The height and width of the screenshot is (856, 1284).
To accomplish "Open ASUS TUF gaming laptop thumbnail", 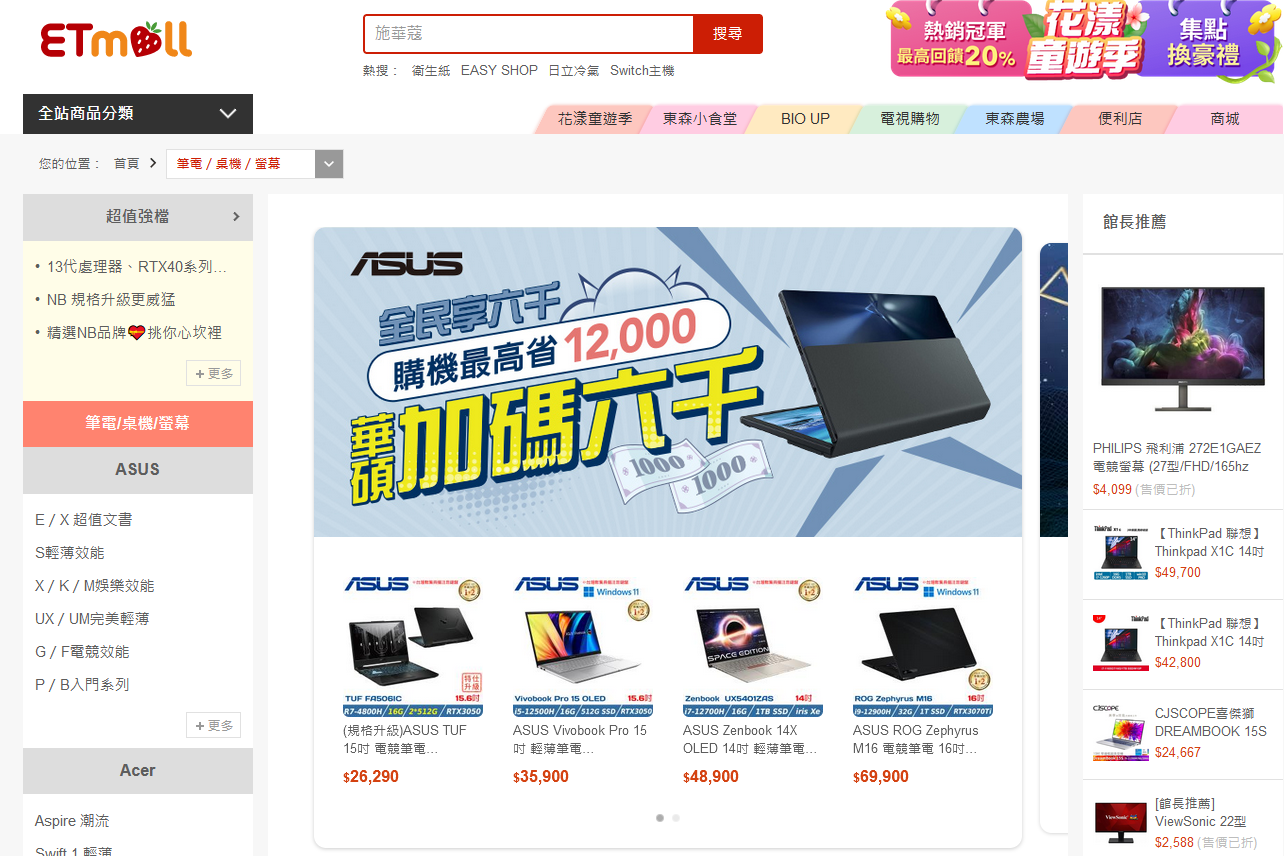I will click(414, 646).
